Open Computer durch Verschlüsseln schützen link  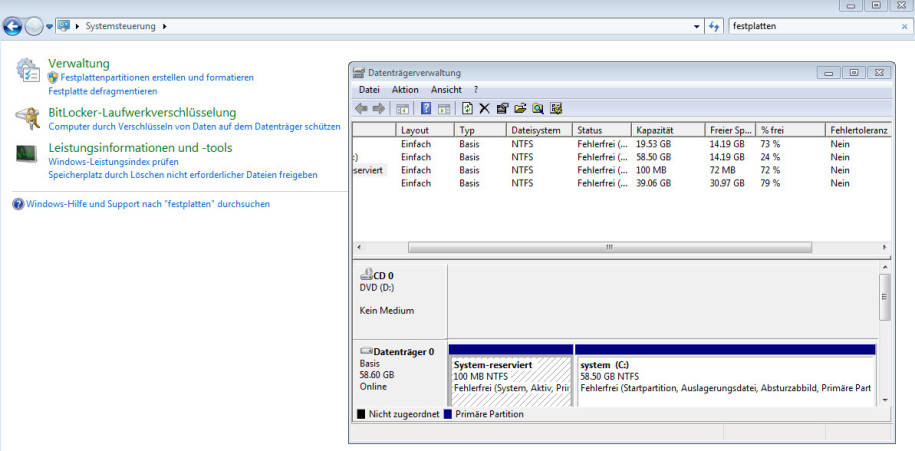coord(194,126)
